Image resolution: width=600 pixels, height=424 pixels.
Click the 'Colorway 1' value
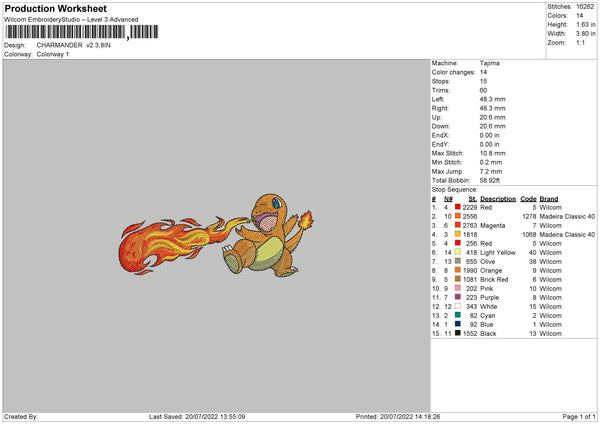click(x=53, y=54)
